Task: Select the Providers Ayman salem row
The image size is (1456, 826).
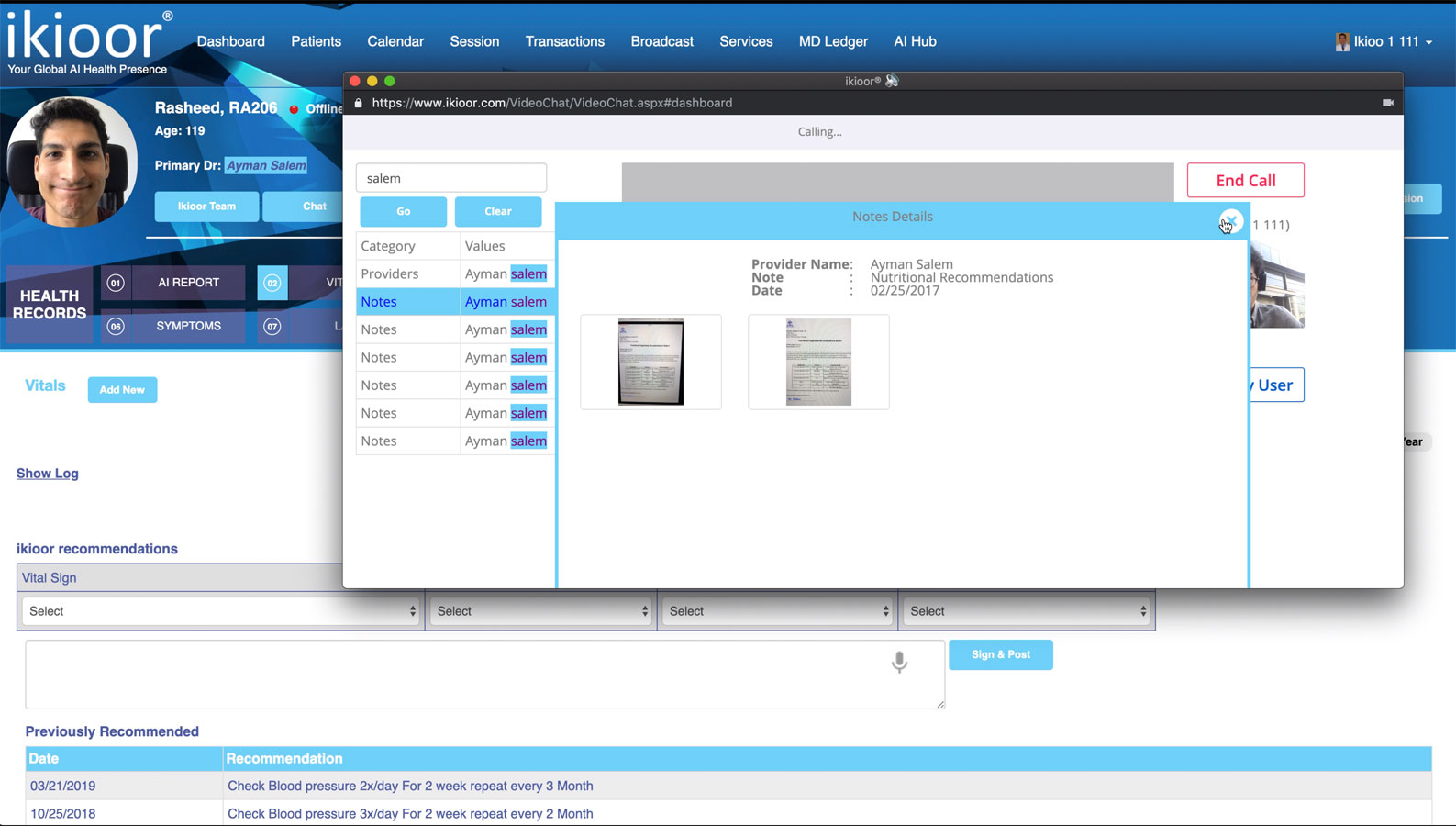Action: tap(455, 273)
